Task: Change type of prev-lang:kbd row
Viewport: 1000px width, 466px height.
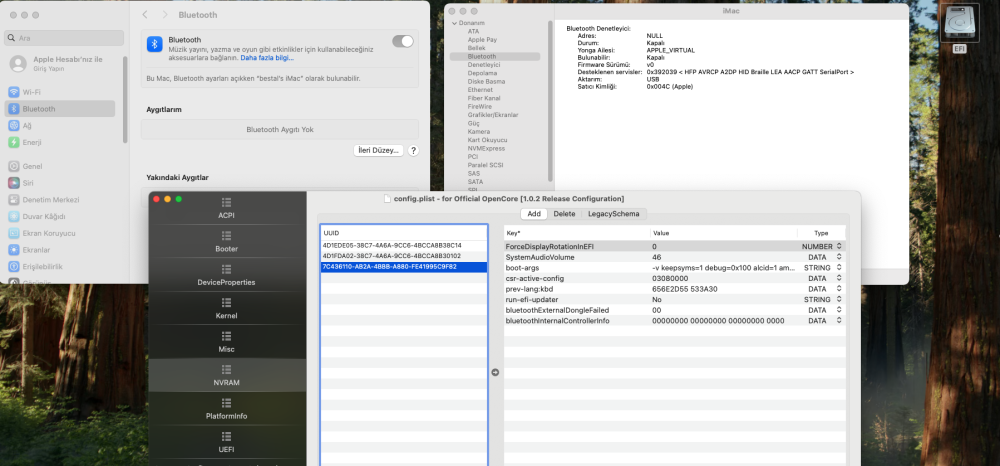Action: (x=839, y=289)
